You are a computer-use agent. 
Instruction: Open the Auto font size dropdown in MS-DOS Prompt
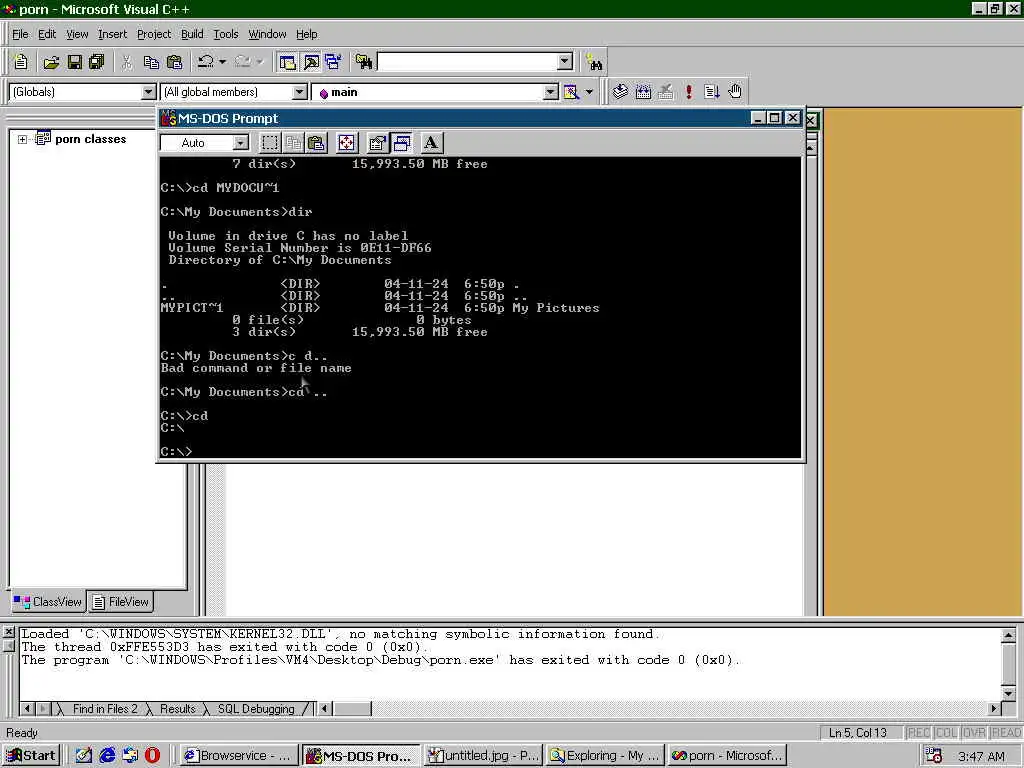(x=241, y=142)
